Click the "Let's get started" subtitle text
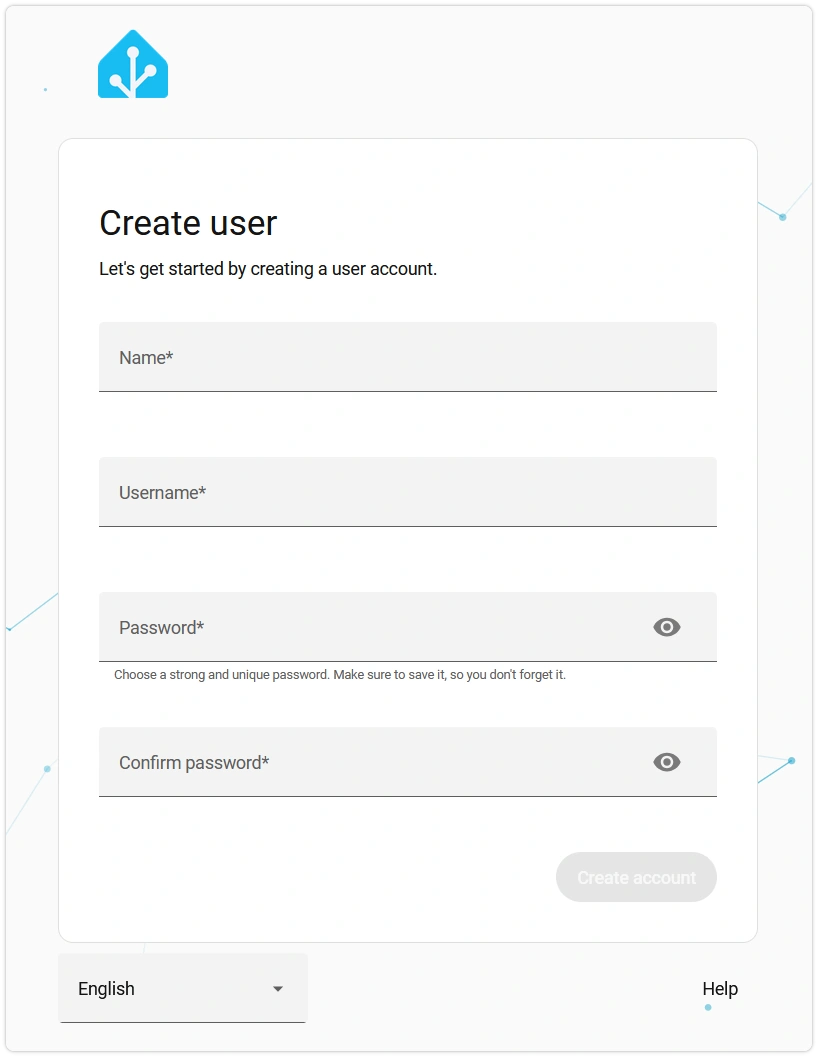The width and height of the screenshot is (818, 1057). (268, 269)
